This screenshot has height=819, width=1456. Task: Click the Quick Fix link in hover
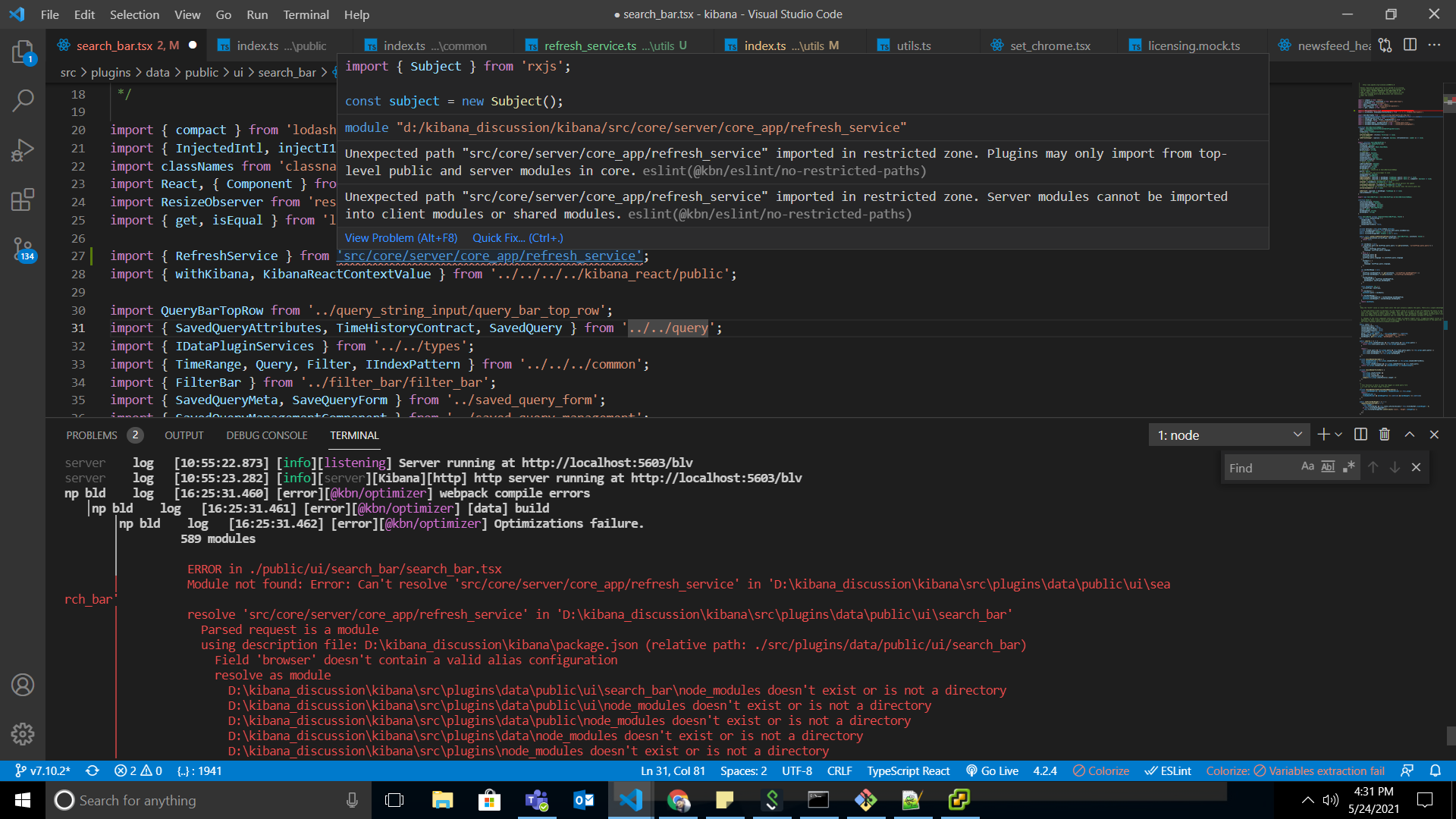[518, 238]
